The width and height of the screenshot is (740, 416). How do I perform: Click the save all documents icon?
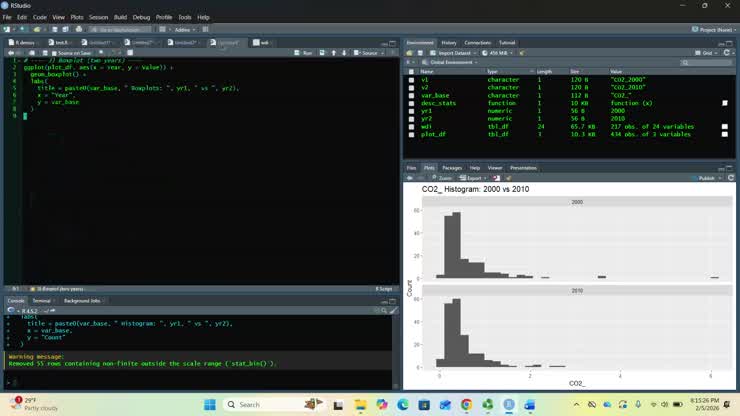pyautogui.click(x=66, y=29)
